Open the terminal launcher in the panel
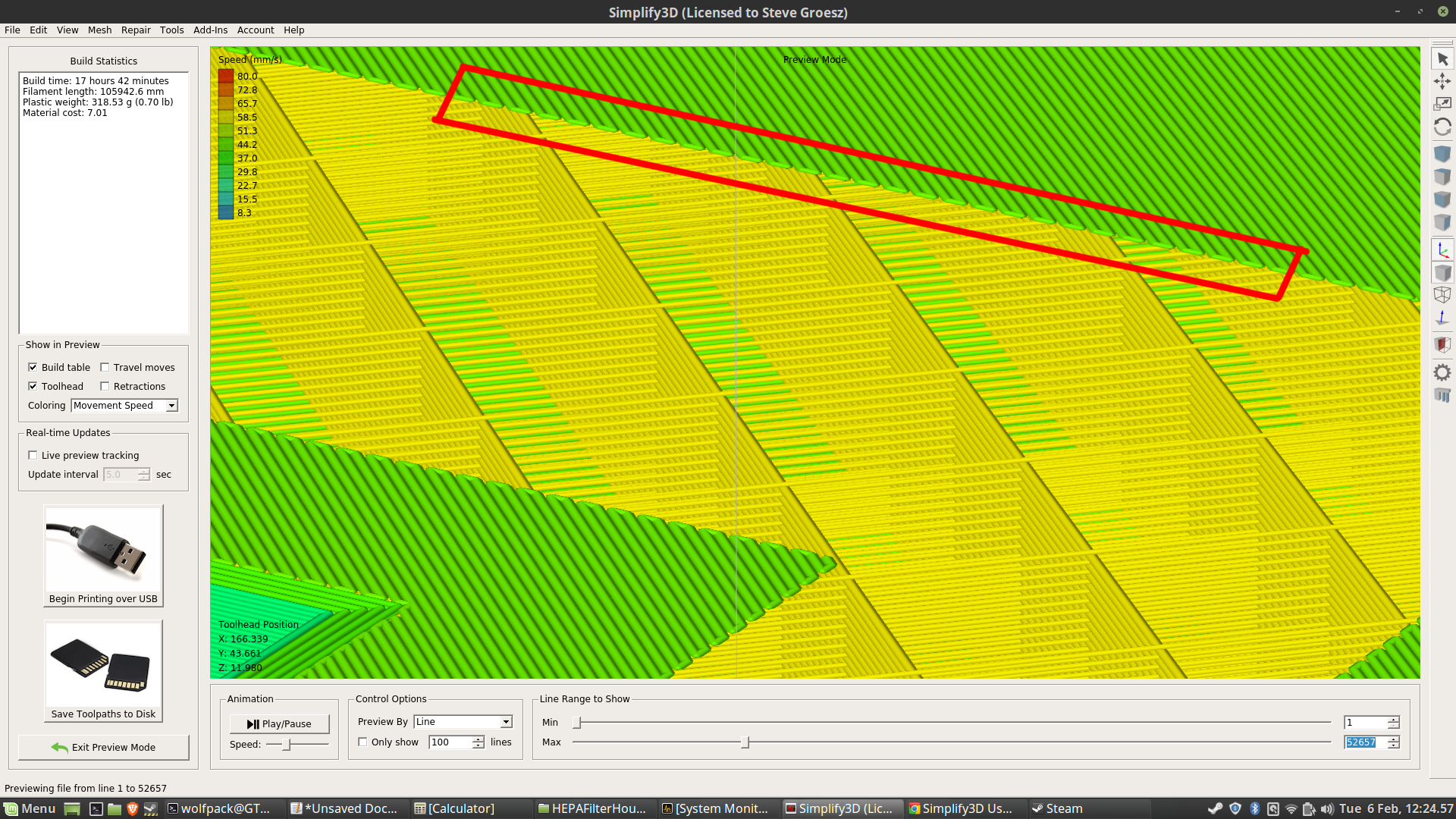 click(x=96, y=808)
